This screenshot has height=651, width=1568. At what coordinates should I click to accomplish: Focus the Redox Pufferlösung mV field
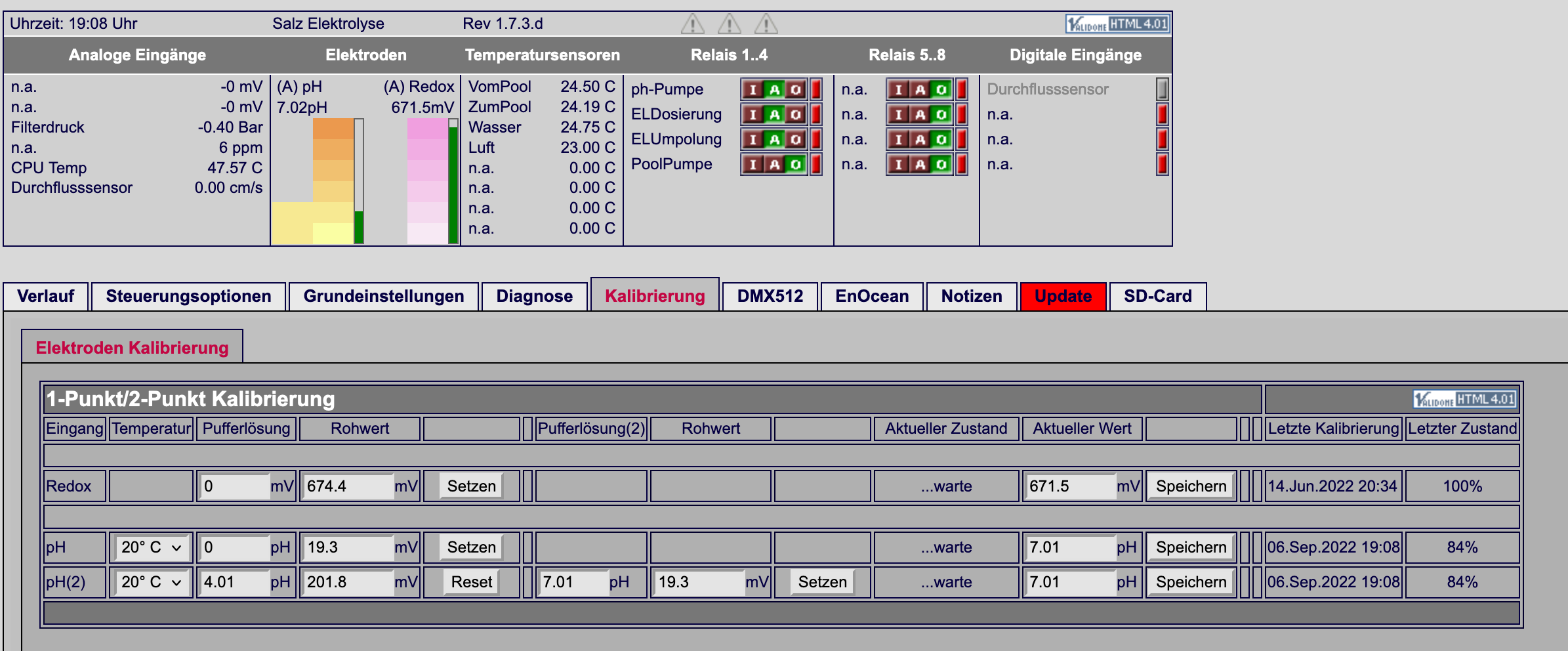235,486
